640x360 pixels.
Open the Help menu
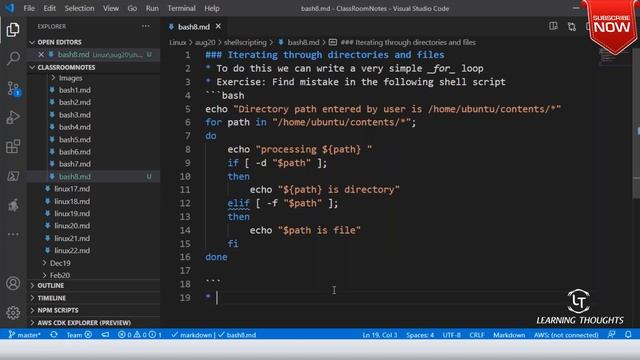[212, 8]
